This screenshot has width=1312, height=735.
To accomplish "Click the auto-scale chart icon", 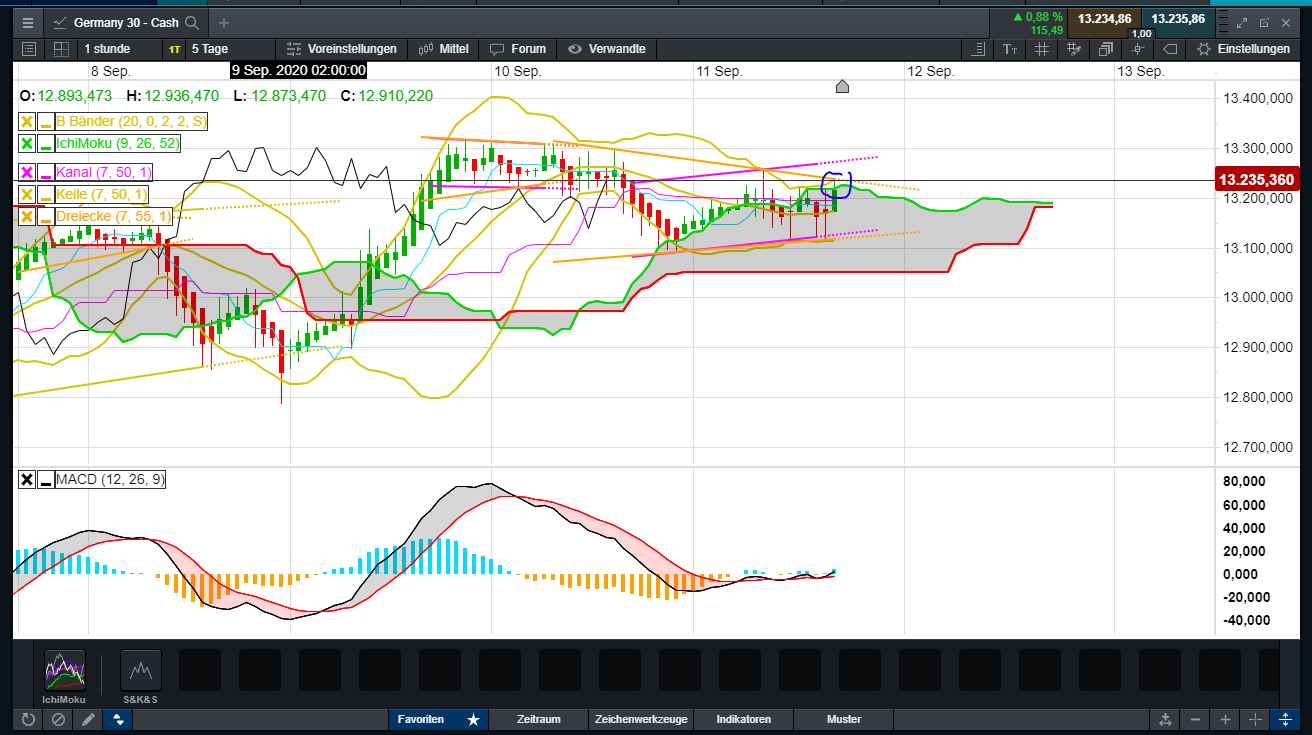I will pos(1164,720).
